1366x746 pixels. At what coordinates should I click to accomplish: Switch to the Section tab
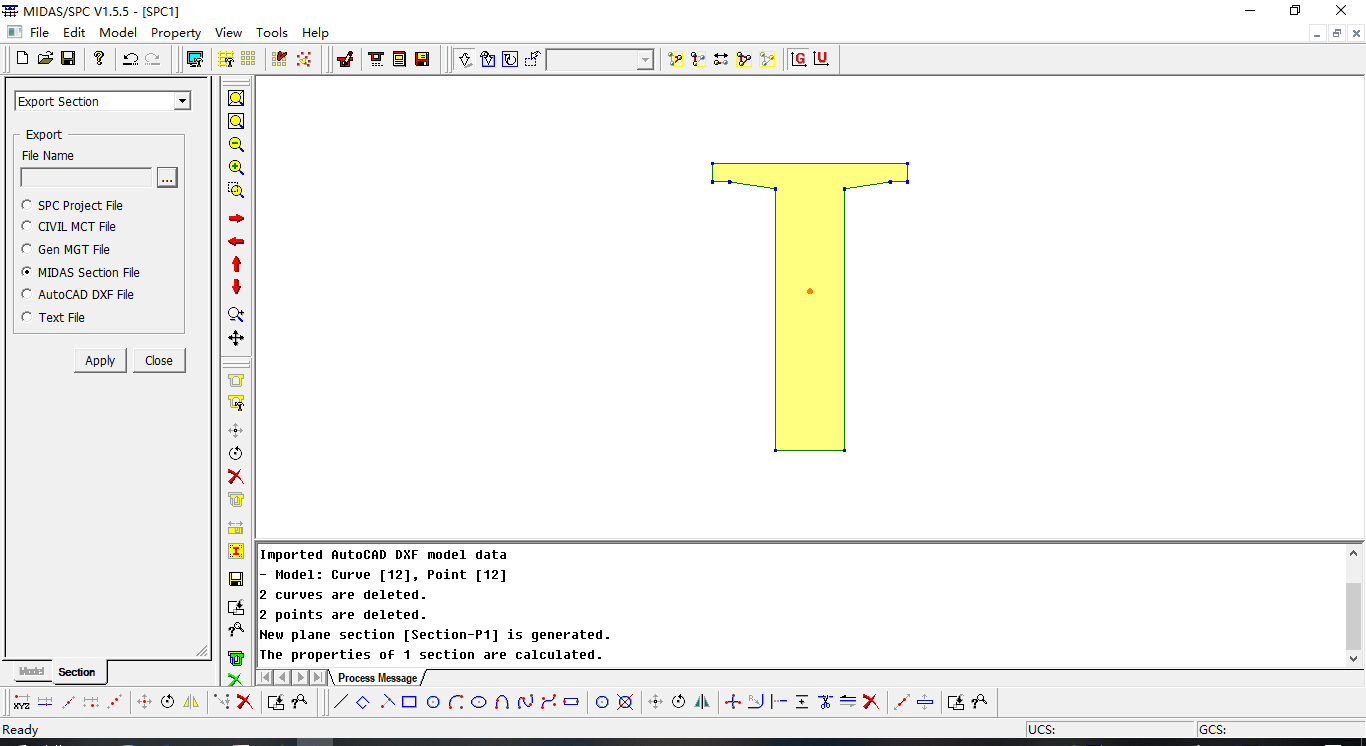(77, 672)
